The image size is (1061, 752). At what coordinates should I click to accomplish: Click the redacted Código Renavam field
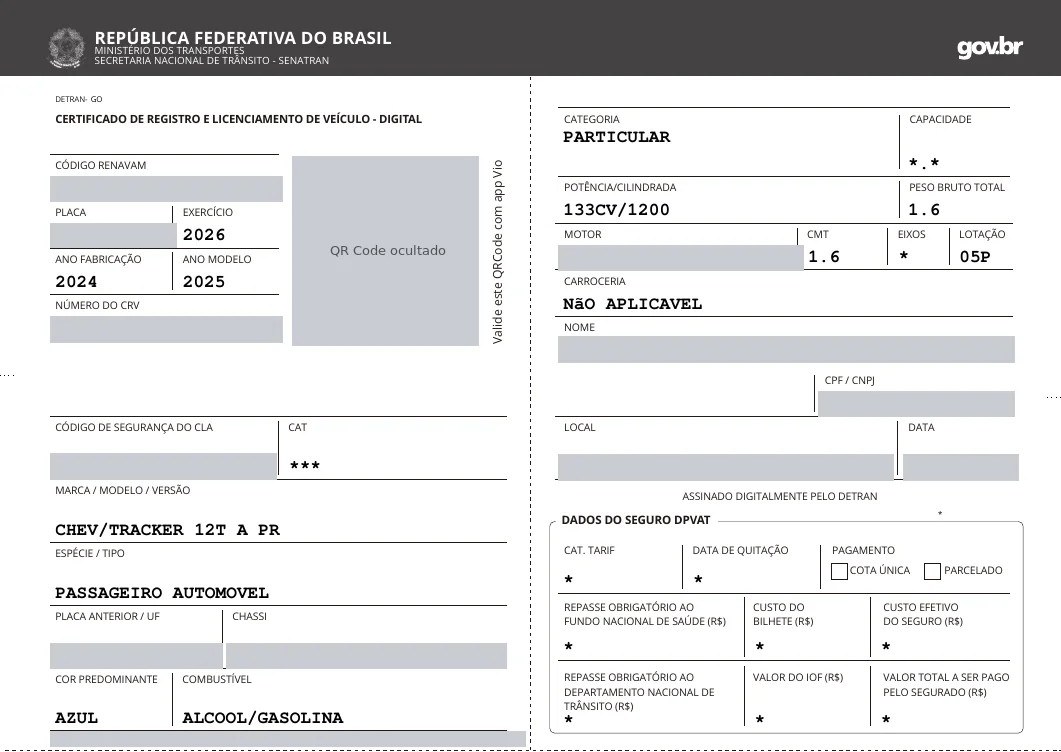click(x=166, y=189)
